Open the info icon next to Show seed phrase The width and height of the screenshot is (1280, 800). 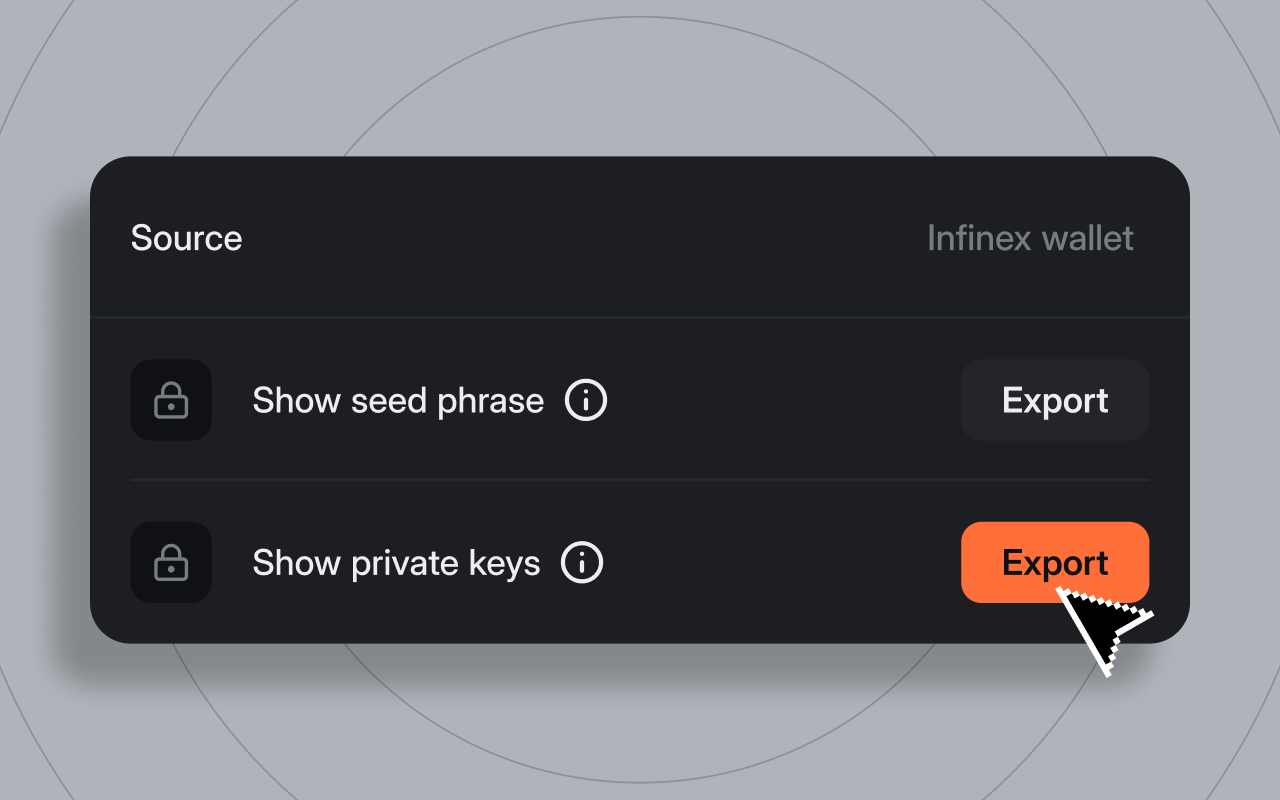tap(586, 400)
